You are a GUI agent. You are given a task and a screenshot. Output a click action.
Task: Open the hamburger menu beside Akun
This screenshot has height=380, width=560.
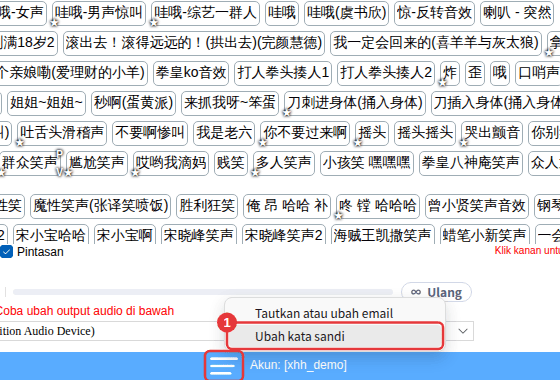(224, 366)
